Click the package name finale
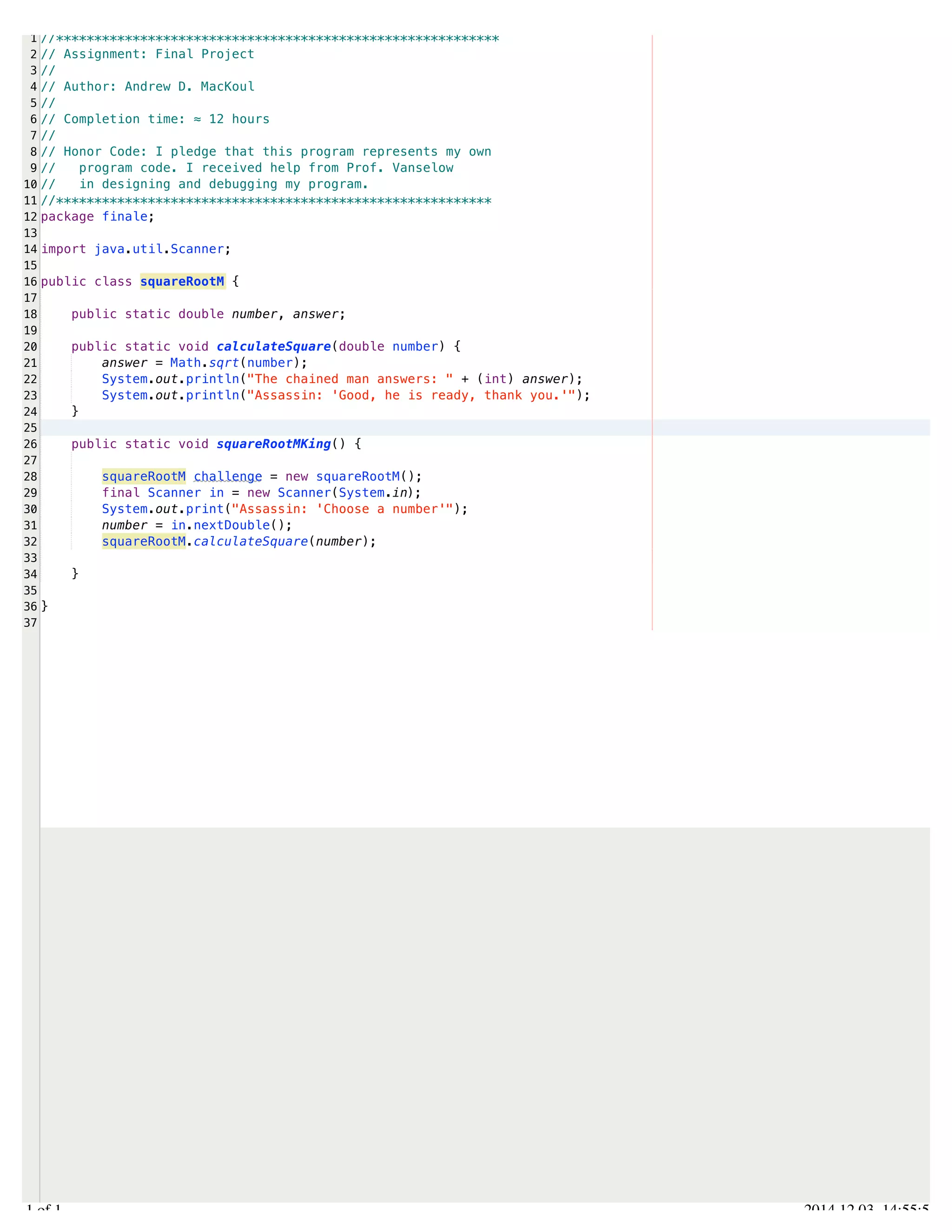 tap(125, 217)
